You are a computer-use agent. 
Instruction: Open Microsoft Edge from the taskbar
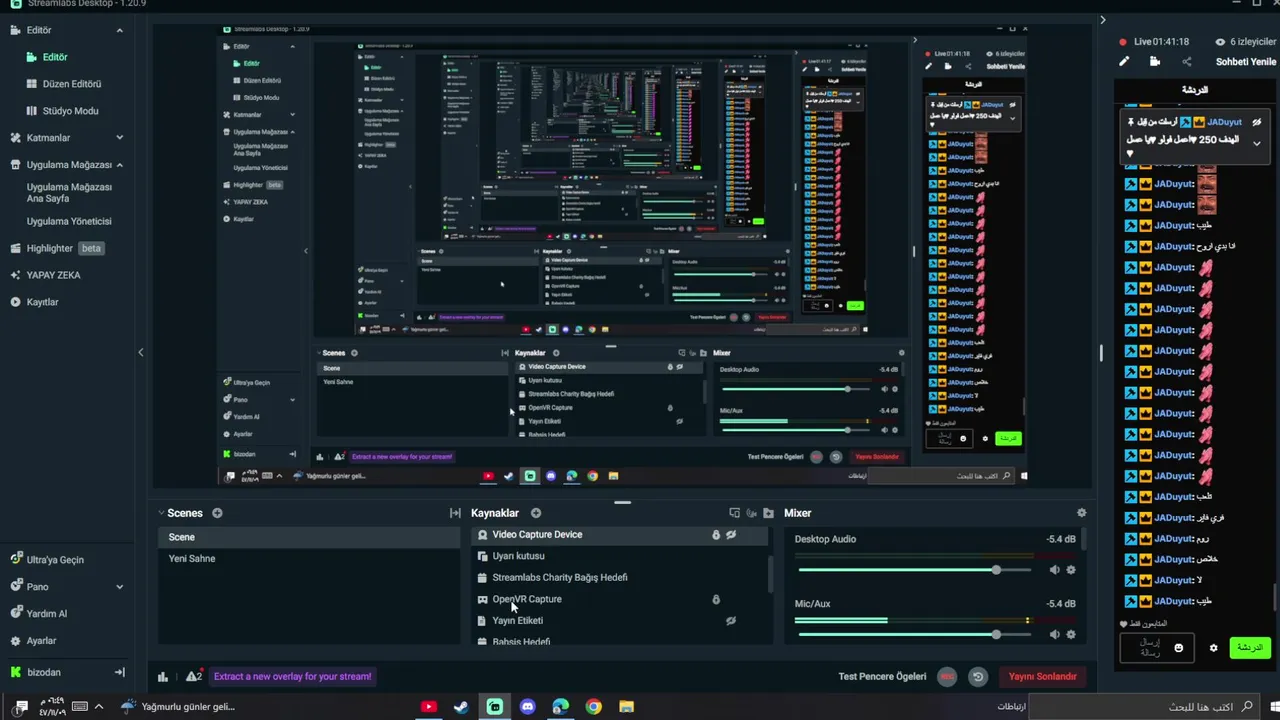(560, 707)
